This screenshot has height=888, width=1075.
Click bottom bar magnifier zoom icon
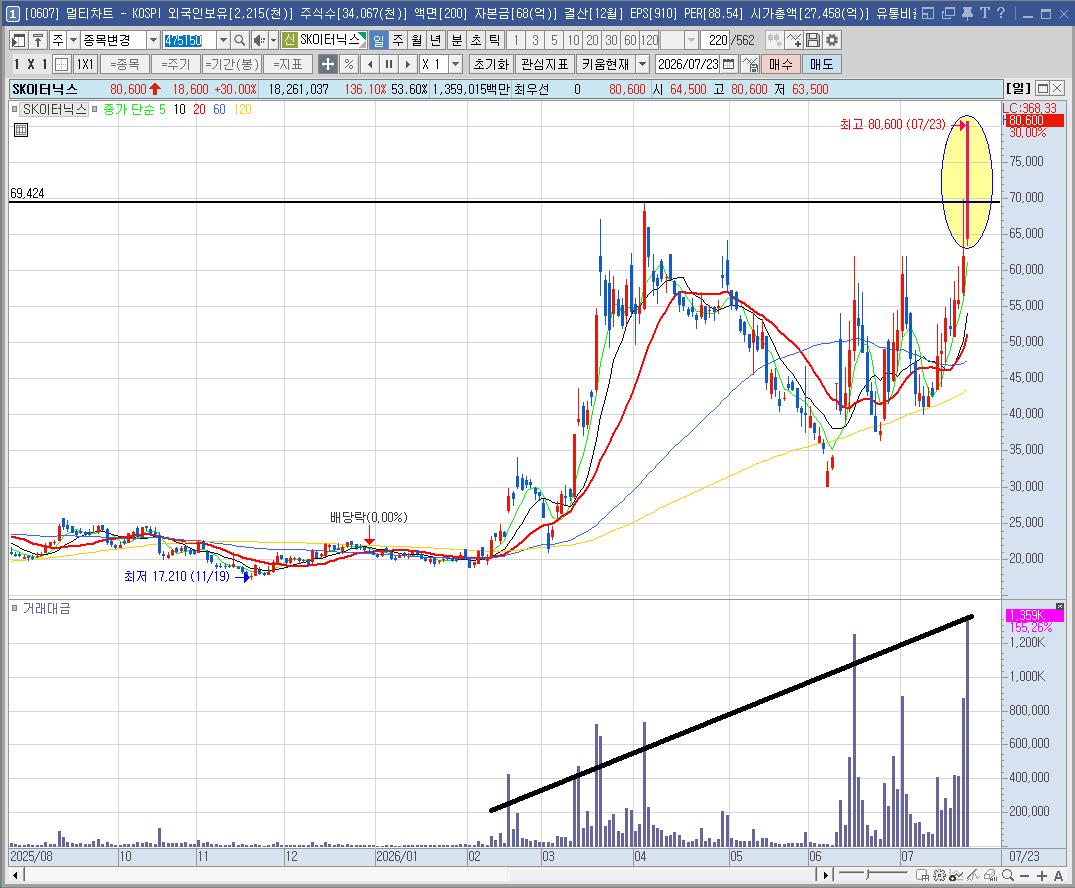tap(1008, 875)
